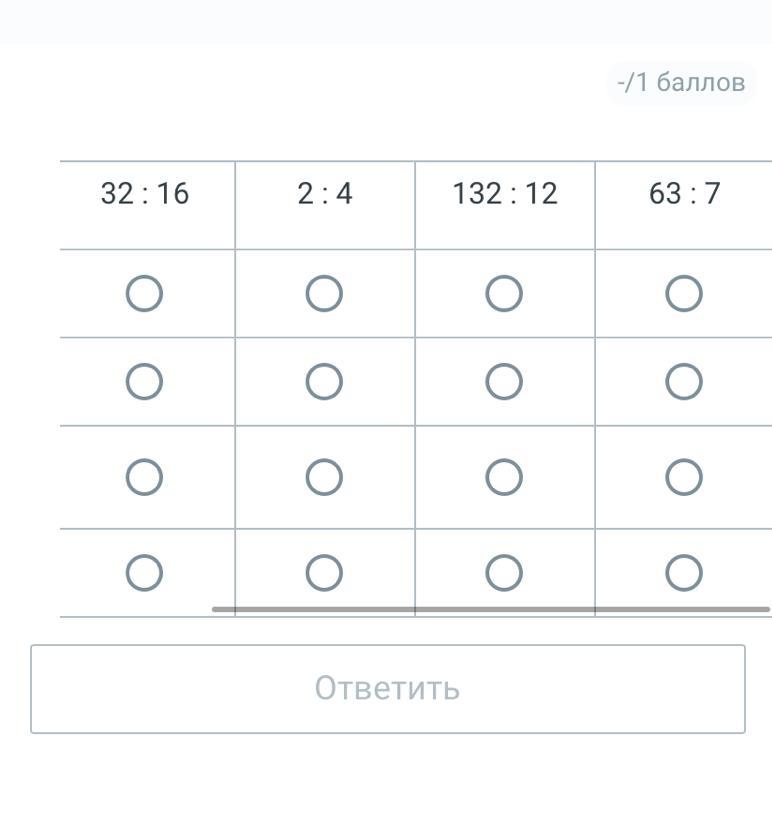Pick third-row radio under 32 : 16
772x827 pixels.
144,478
